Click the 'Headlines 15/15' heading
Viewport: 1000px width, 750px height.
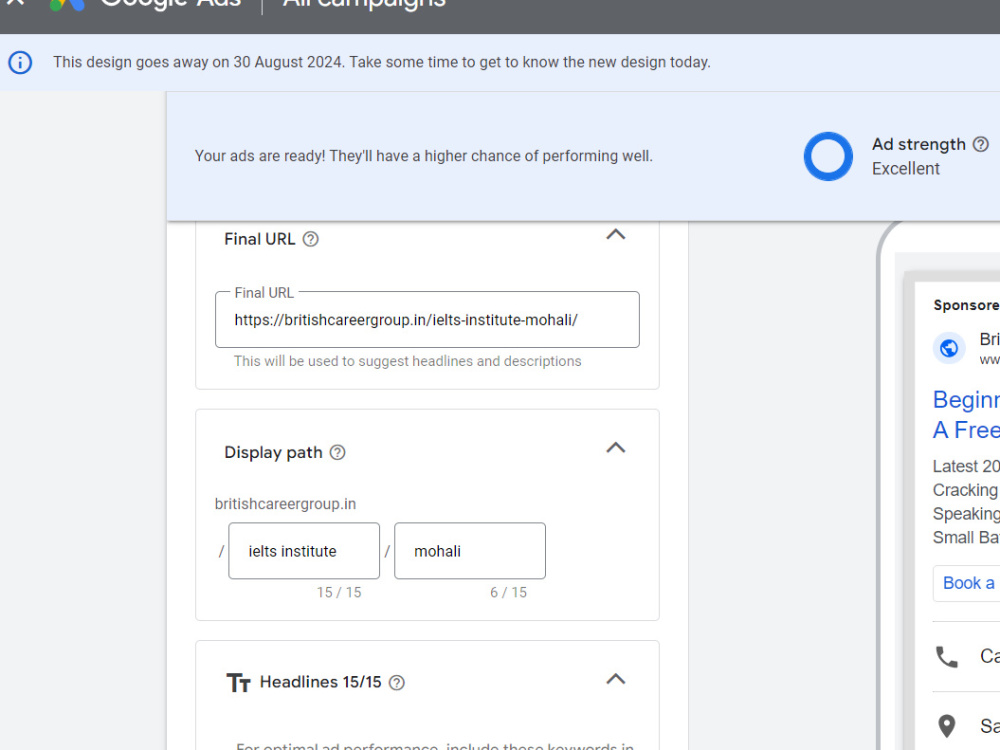[x=320, y=682]
